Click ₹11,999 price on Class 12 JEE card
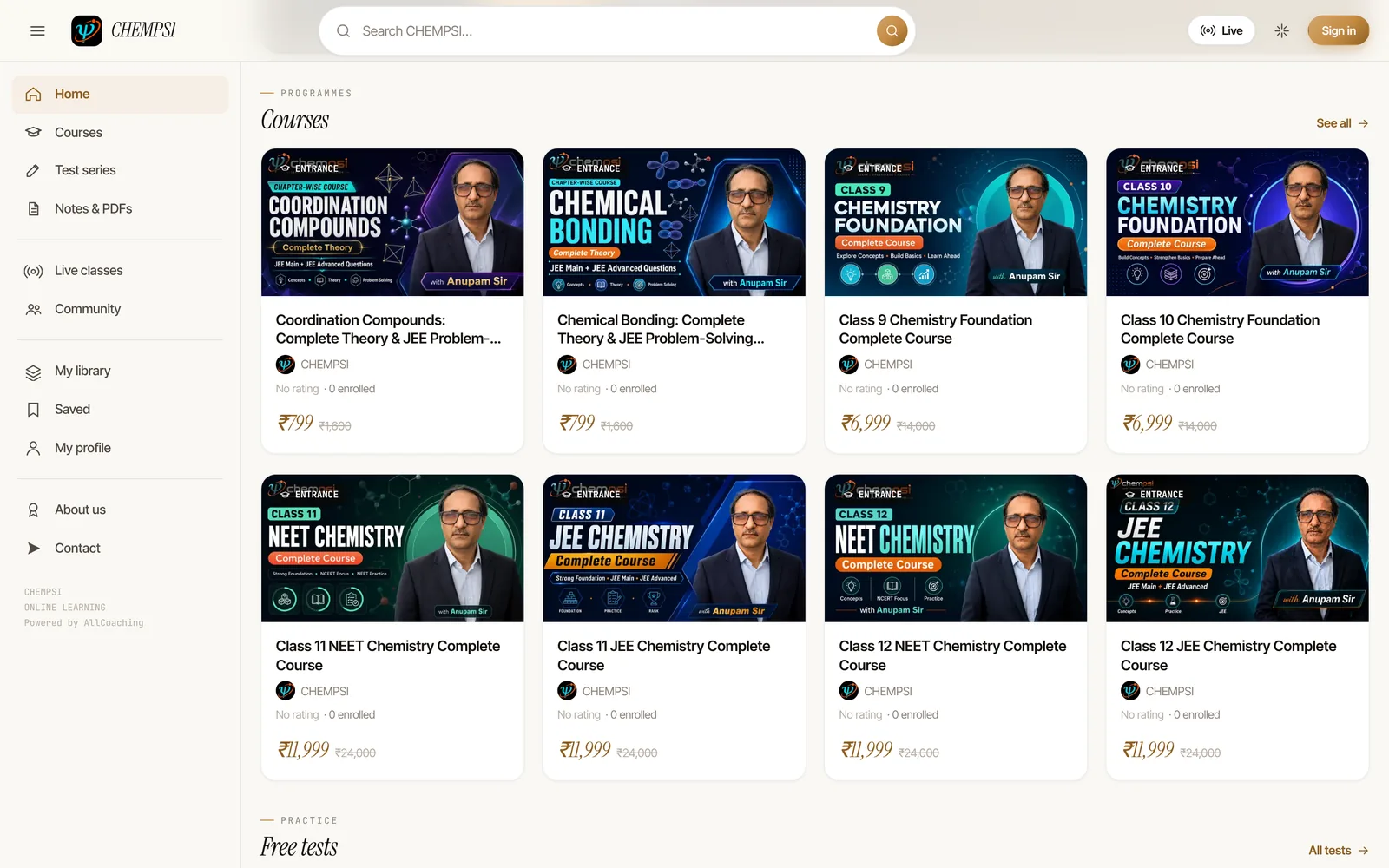This screenshot has height=868, width=1389. pos(1149,749)
